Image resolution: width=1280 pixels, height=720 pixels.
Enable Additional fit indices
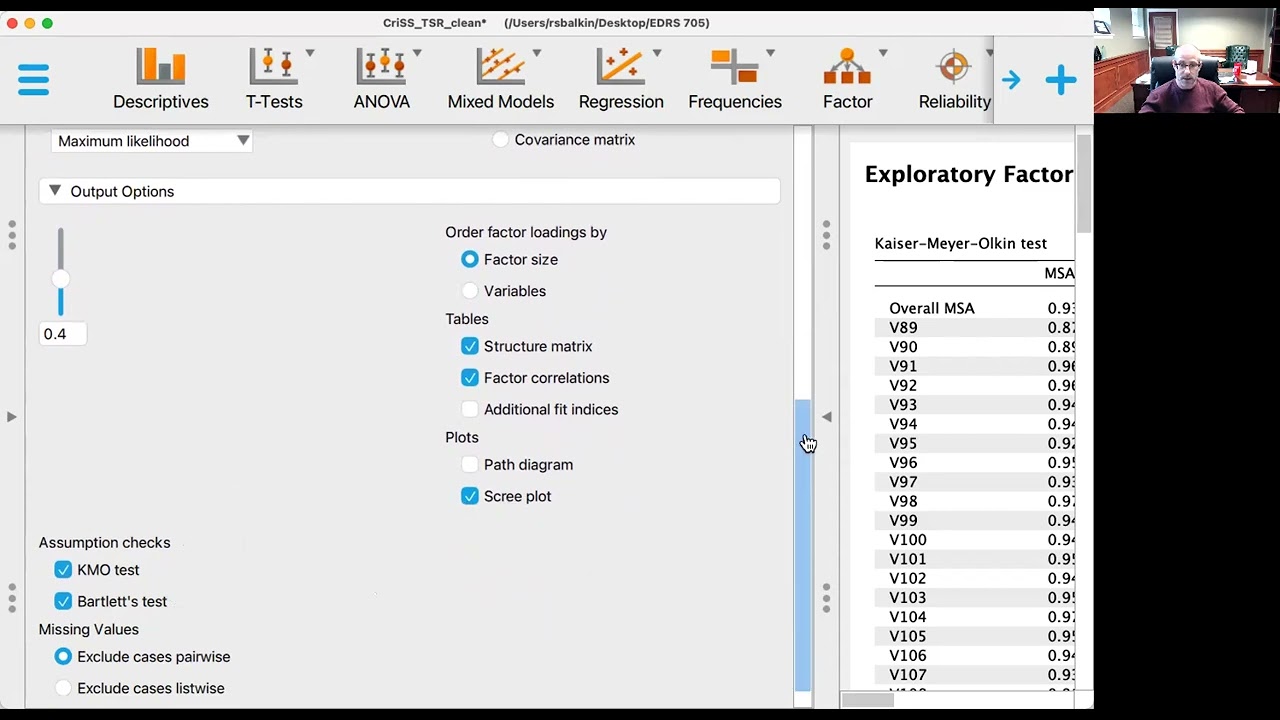point(470,409)
